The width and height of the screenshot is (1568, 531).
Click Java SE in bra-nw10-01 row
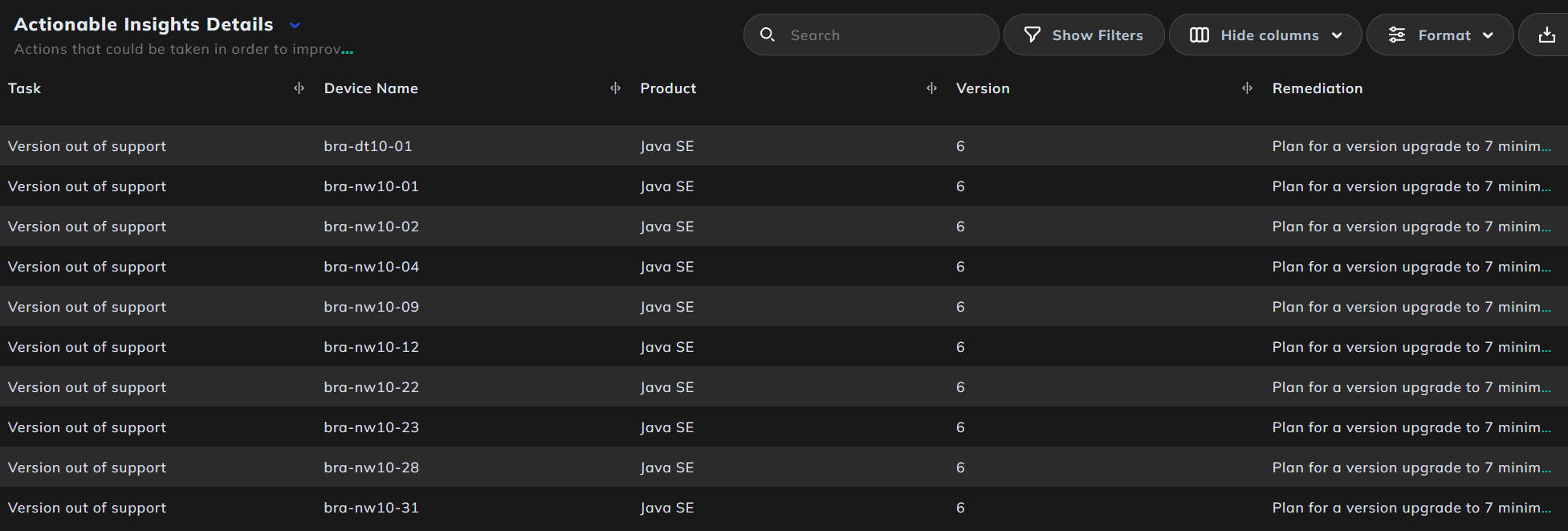666,186
